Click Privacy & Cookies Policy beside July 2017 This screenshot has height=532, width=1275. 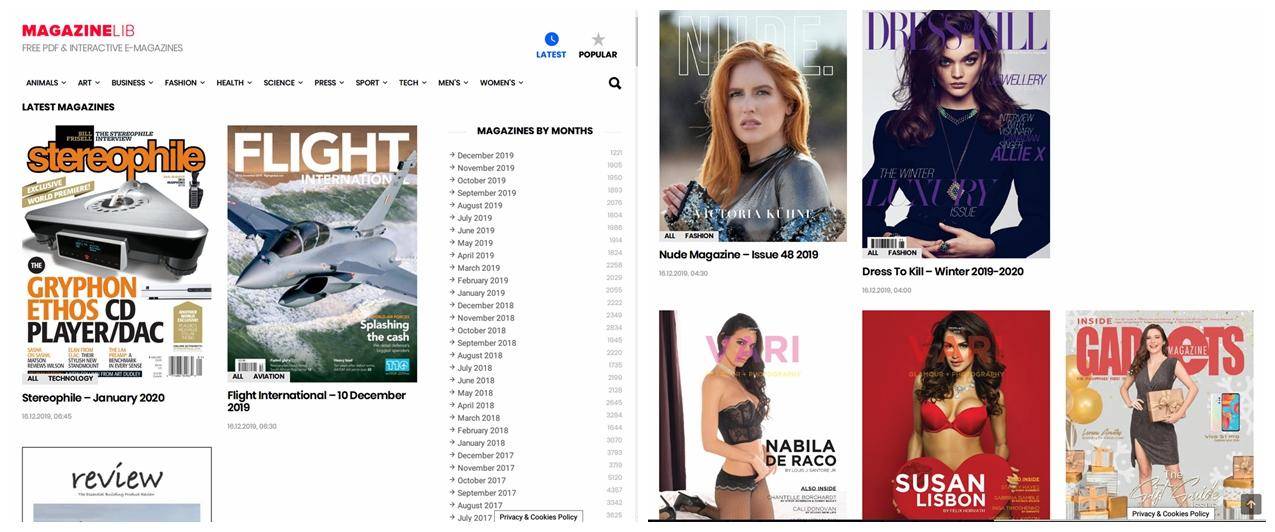(538, 517)
